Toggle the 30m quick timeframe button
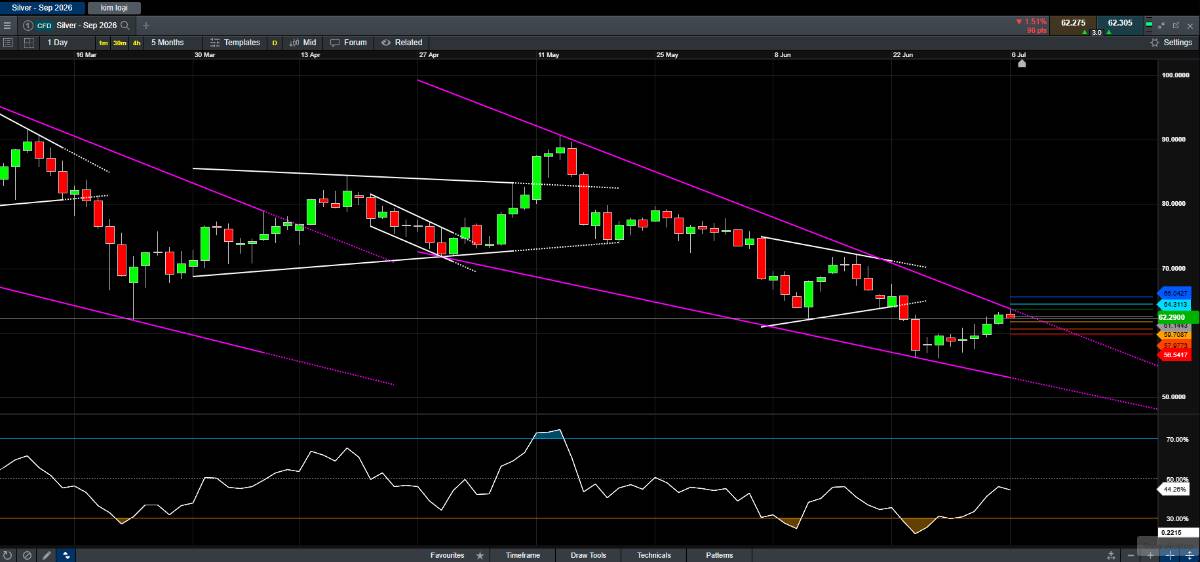The image size is (1200, 562). tap(119, 43)
